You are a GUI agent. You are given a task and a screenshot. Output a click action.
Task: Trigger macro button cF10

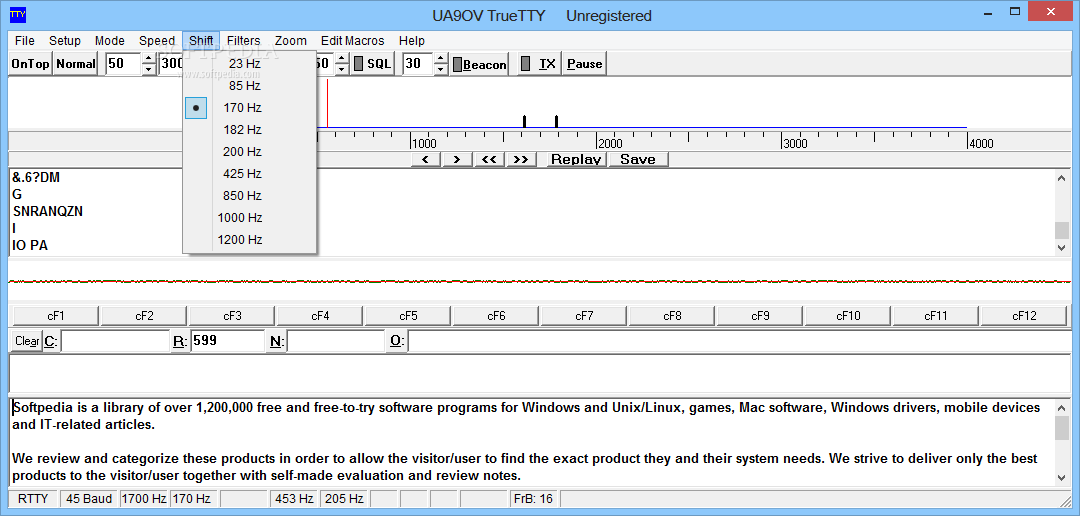coord(849,316)
